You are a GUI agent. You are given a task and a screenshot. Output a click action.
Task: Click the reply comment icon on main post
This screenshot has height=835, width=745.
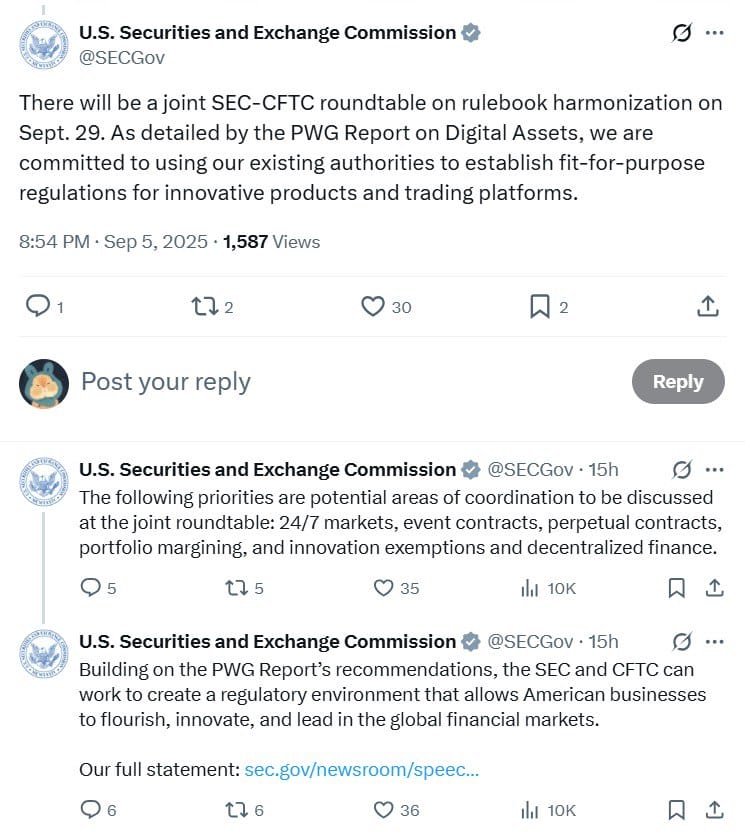(38, 306)
